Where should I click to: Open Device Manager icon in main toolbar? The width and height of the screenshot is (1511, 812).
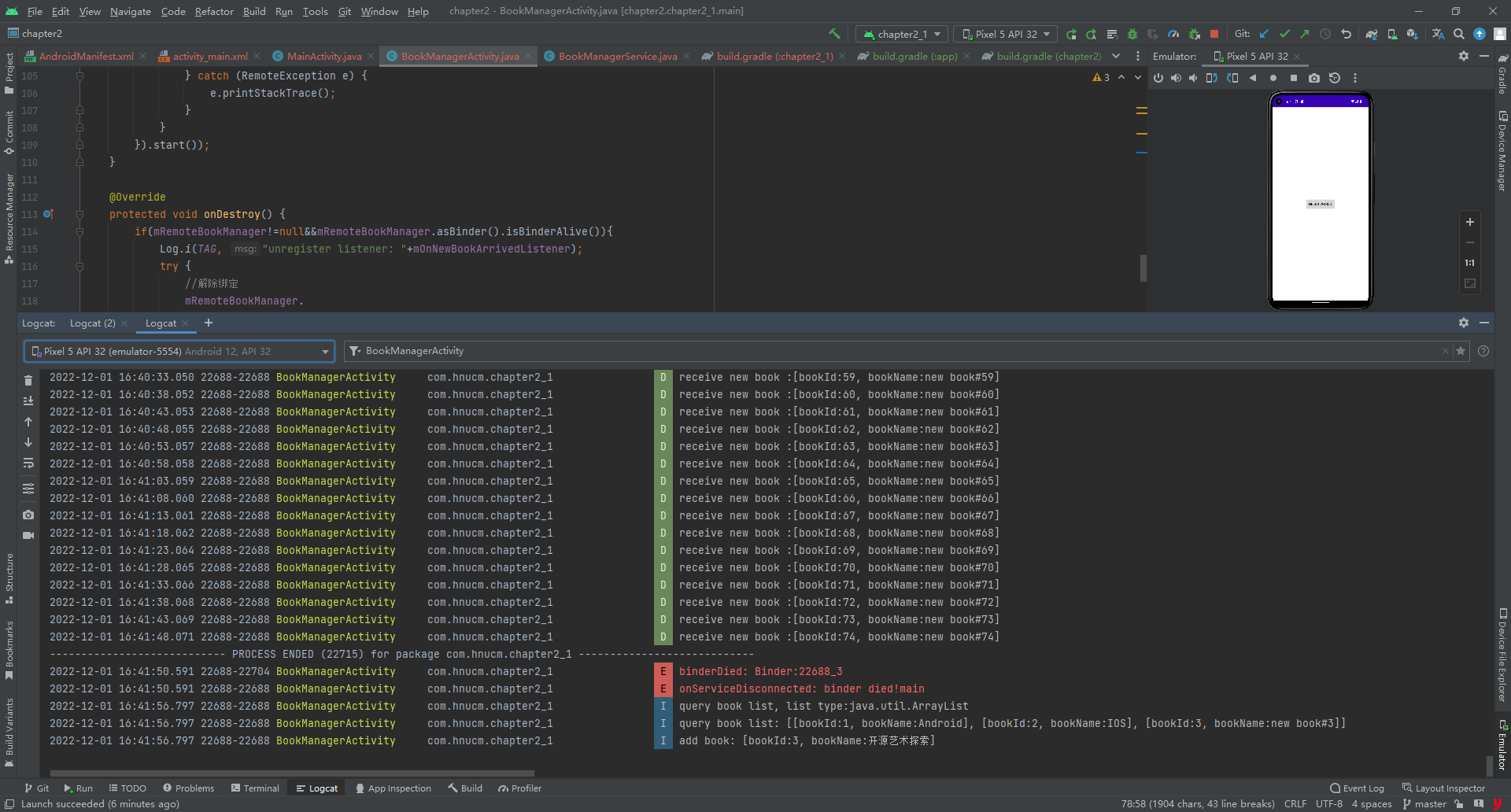click(1392, 34)
